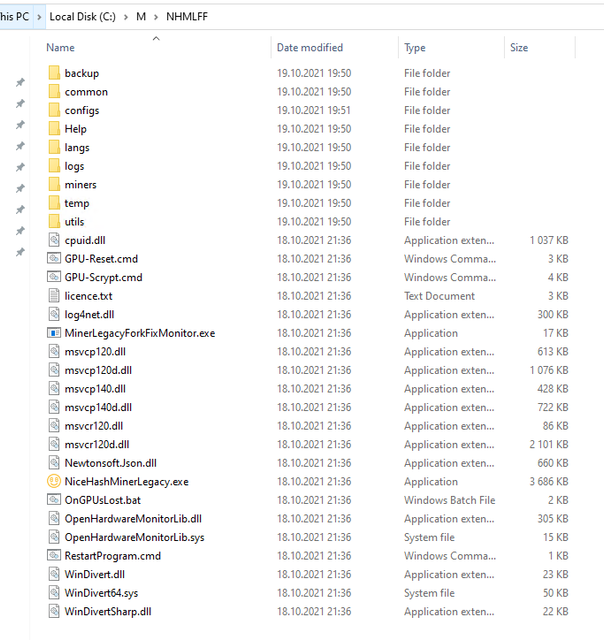
Task: Click the NiceHashMinerLegacy.exe smiley icon
Action: pyautogui.click(x=54, y=481)
